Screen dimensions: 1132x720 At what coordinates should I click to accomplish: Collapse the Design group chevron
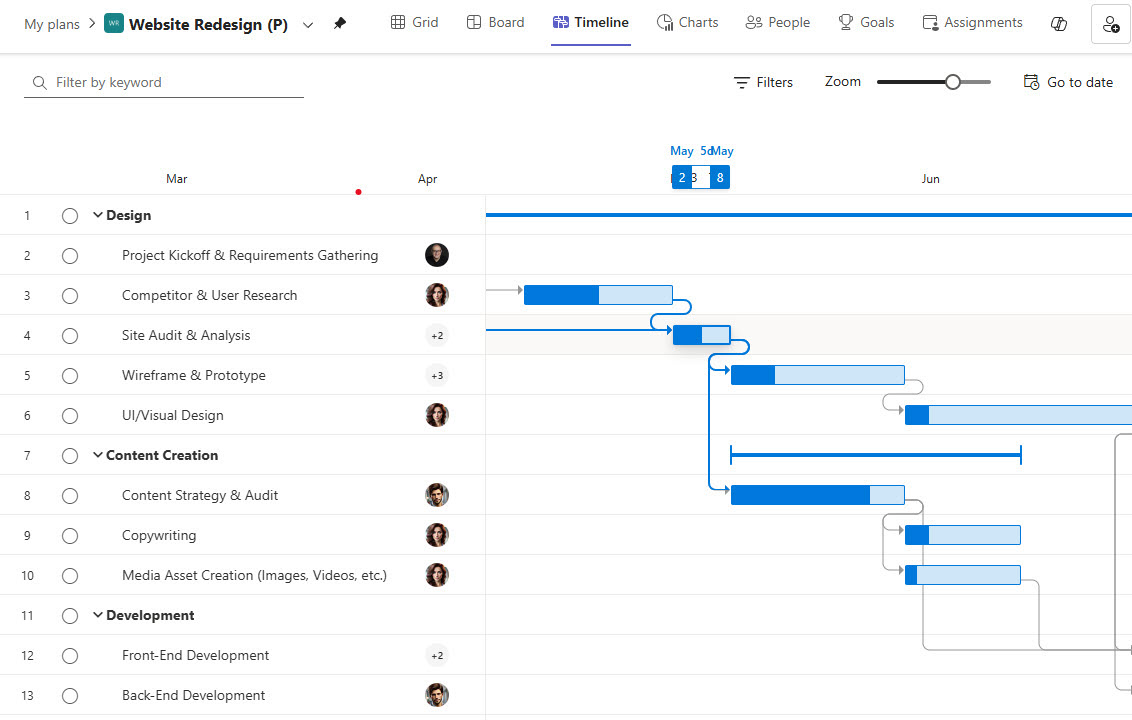click(x=97, y=215)
